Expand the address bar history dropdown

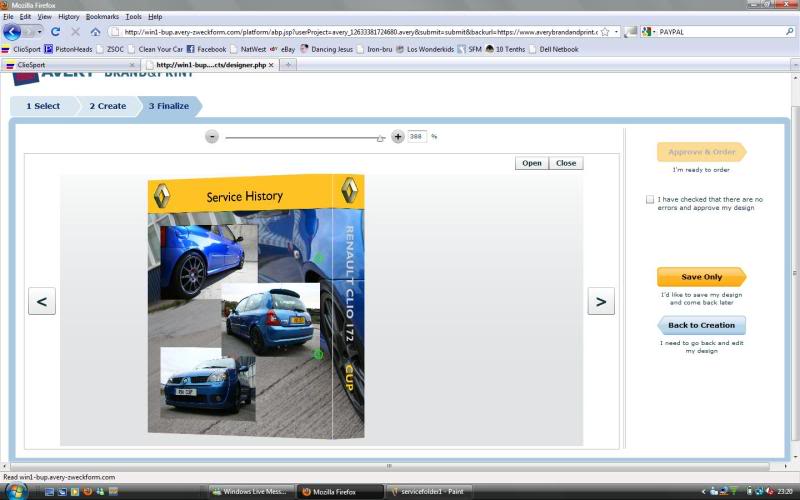[617, 32]
